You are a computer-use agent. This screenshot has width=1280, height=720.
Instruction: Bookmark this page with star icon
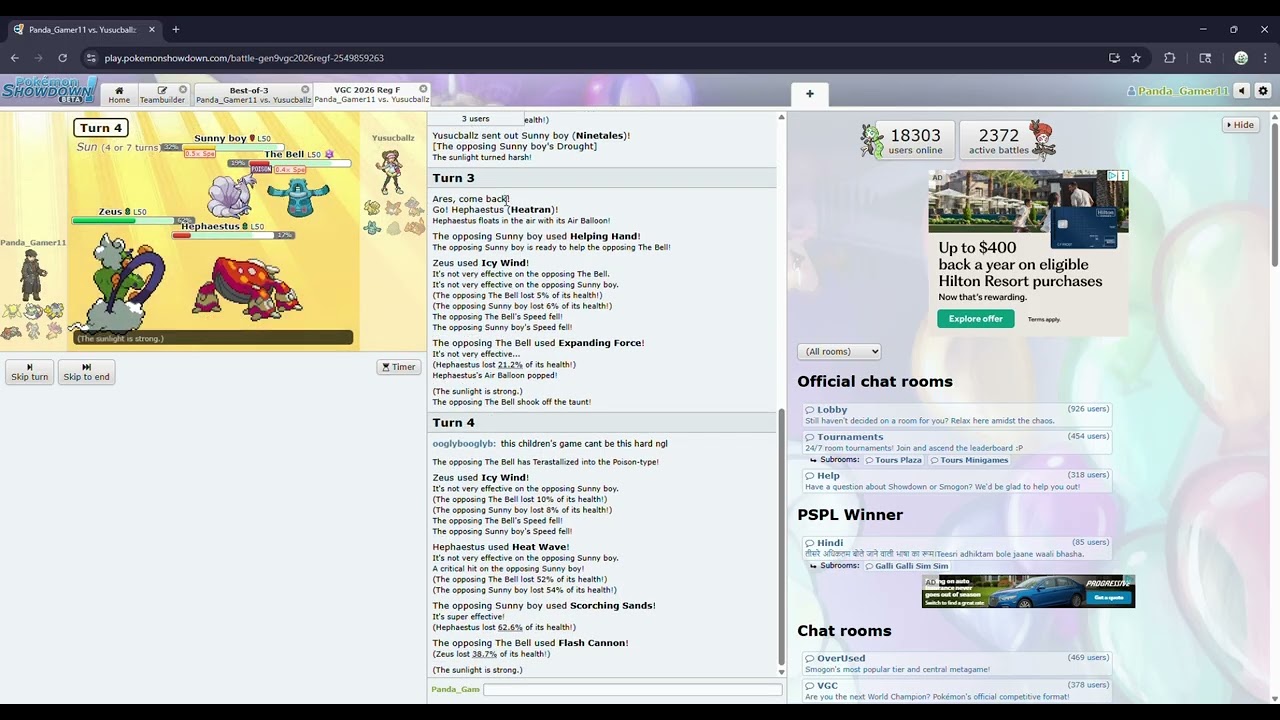pyautogui.click(x=1136, y=58)
